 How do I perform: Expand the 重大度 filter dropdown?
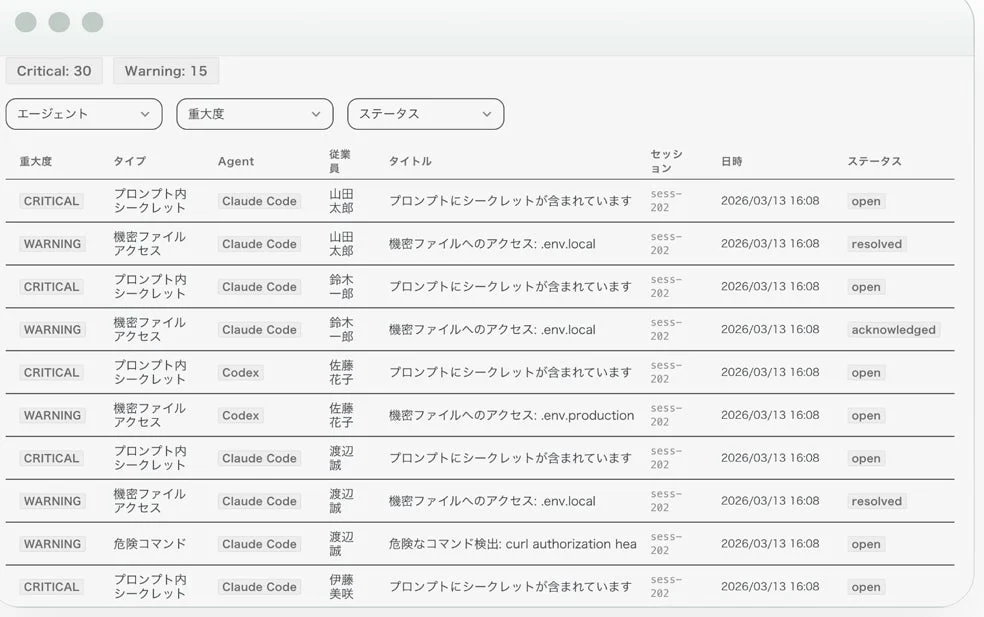coord(254,114)
